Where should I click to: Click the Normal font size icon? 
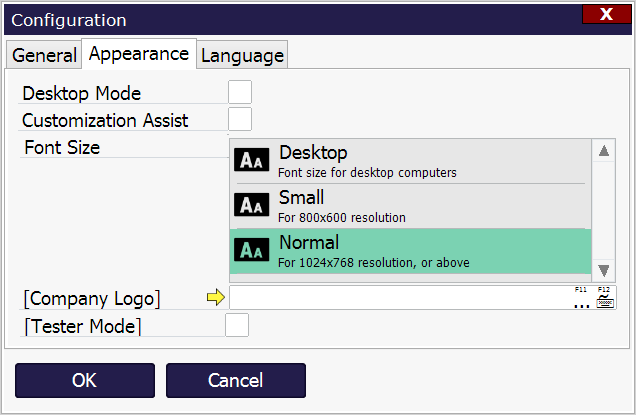[251, 250]
